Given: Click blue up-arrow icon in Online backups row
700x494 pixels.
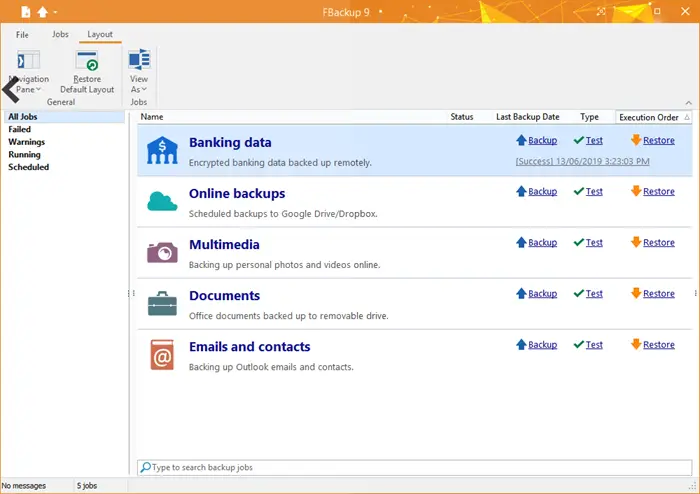Looking at the screenshot, I should pos(521,191).
